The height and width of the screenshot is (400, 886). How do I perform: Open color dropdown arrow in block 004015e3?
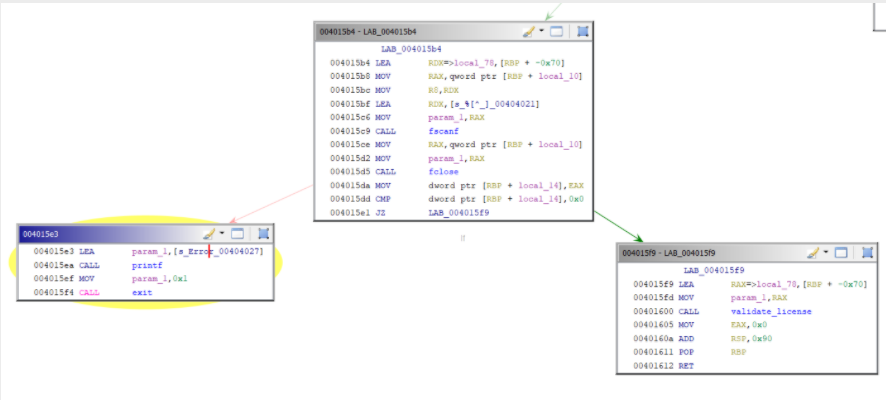[x=223, y=233]
